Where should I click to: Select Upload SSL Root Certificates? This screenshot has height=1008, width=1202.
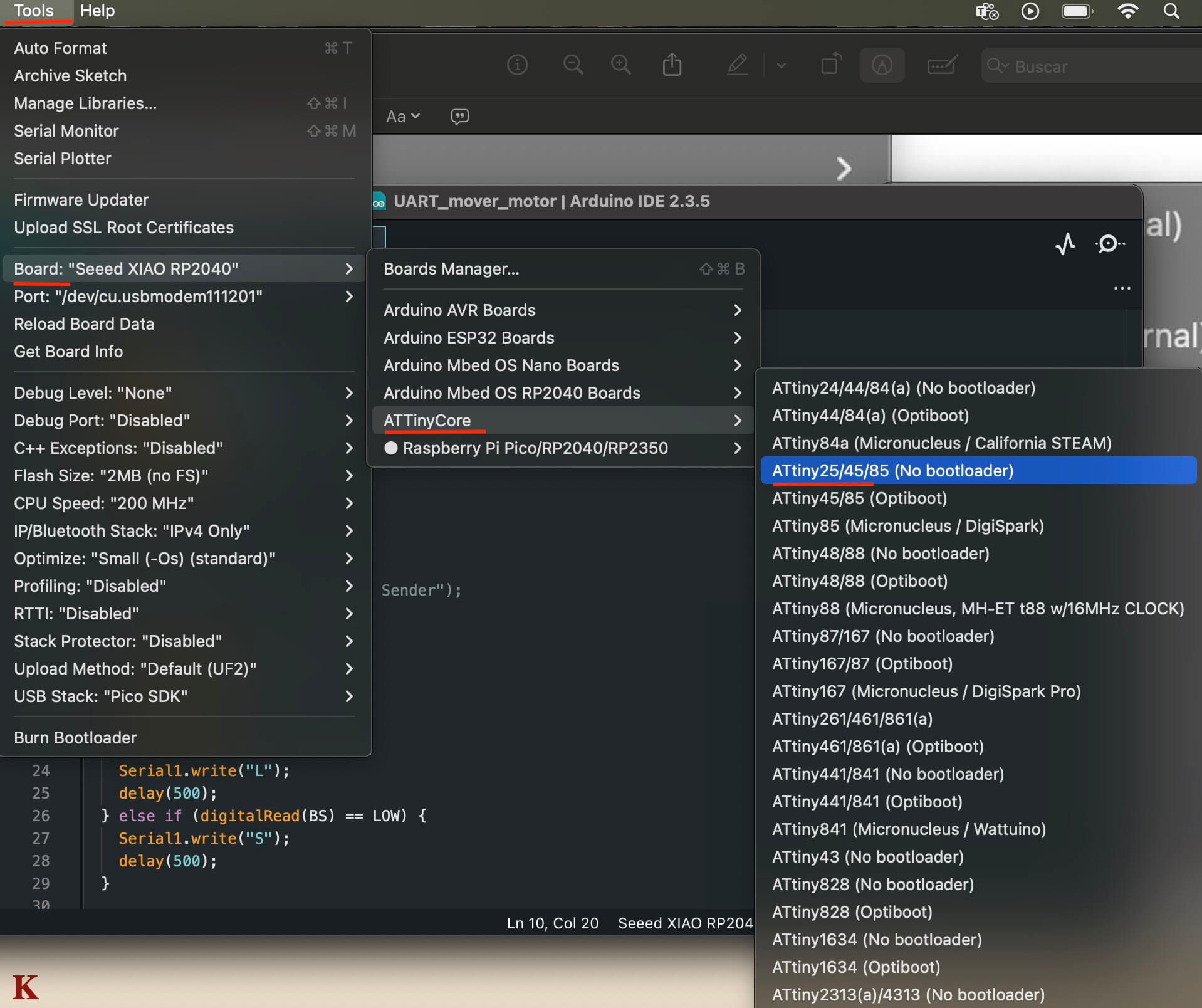[186, 228]
